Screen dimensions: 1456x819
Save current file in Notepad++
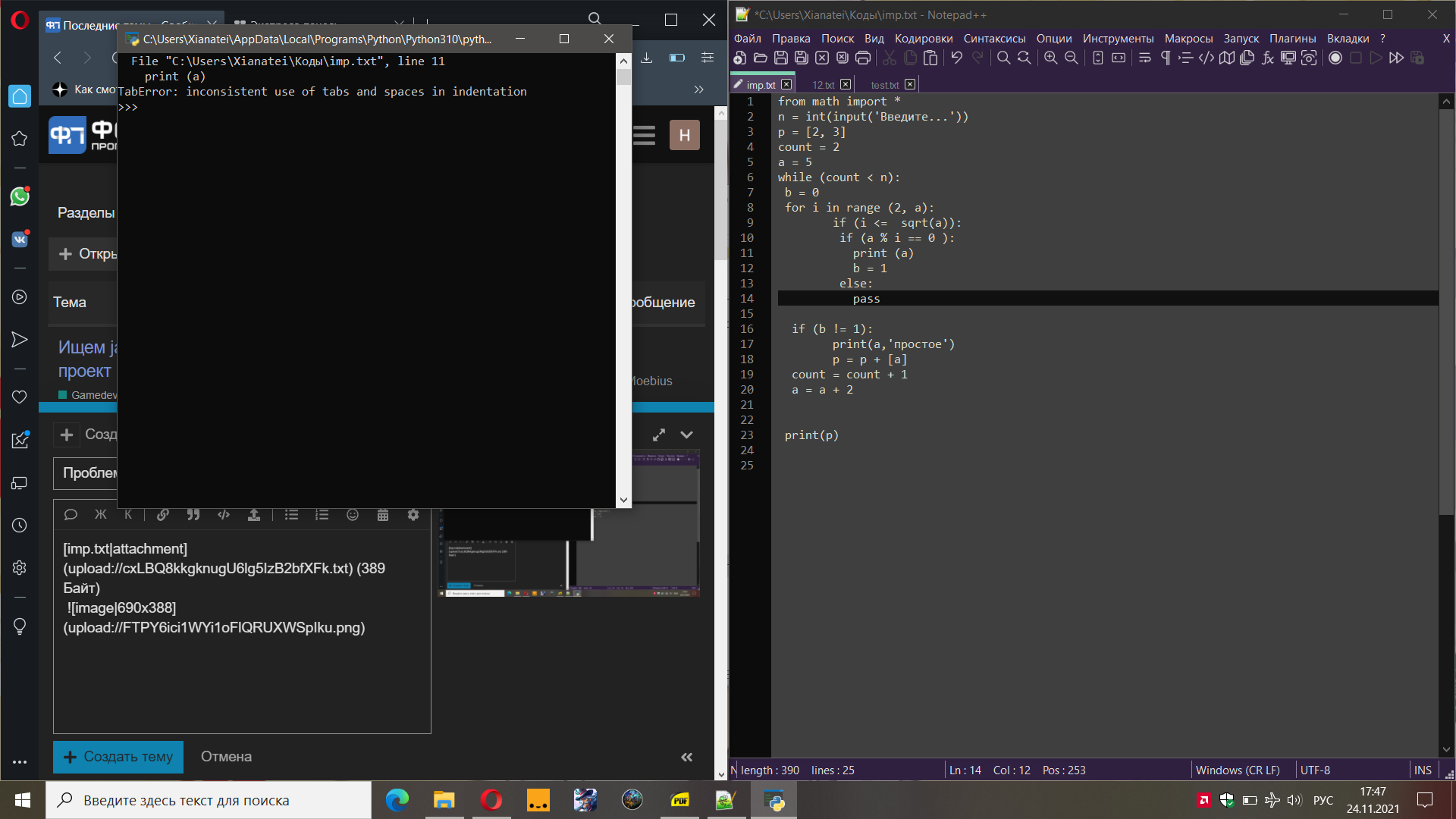click(x=781, y=58)
